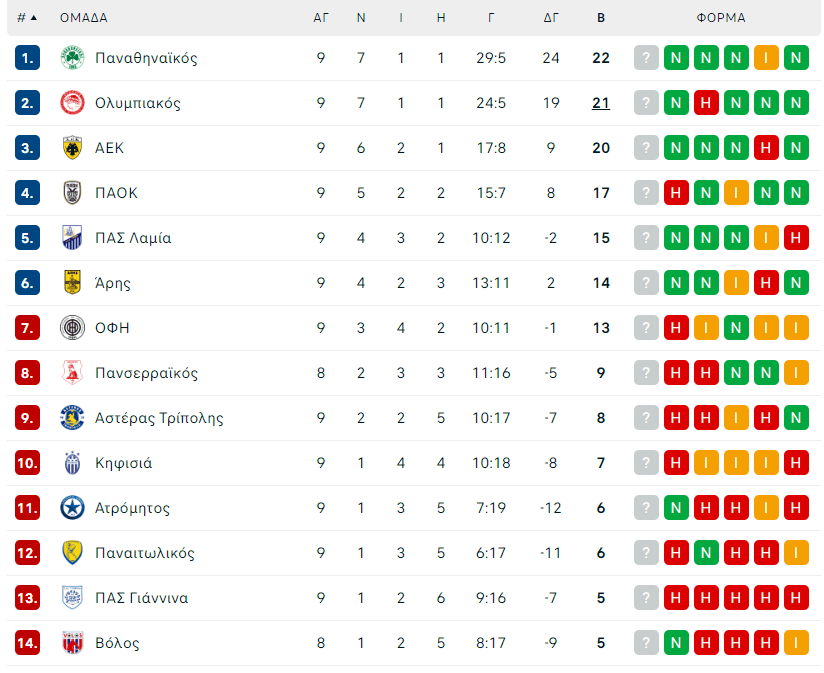
Task: Click the Παναθηναϊκός club crest icon
Action: 72,58
